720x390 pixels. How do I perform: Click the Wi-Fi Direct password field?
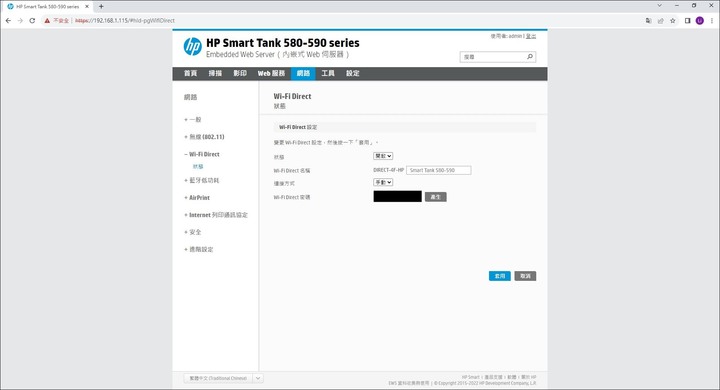coord(398,197)
